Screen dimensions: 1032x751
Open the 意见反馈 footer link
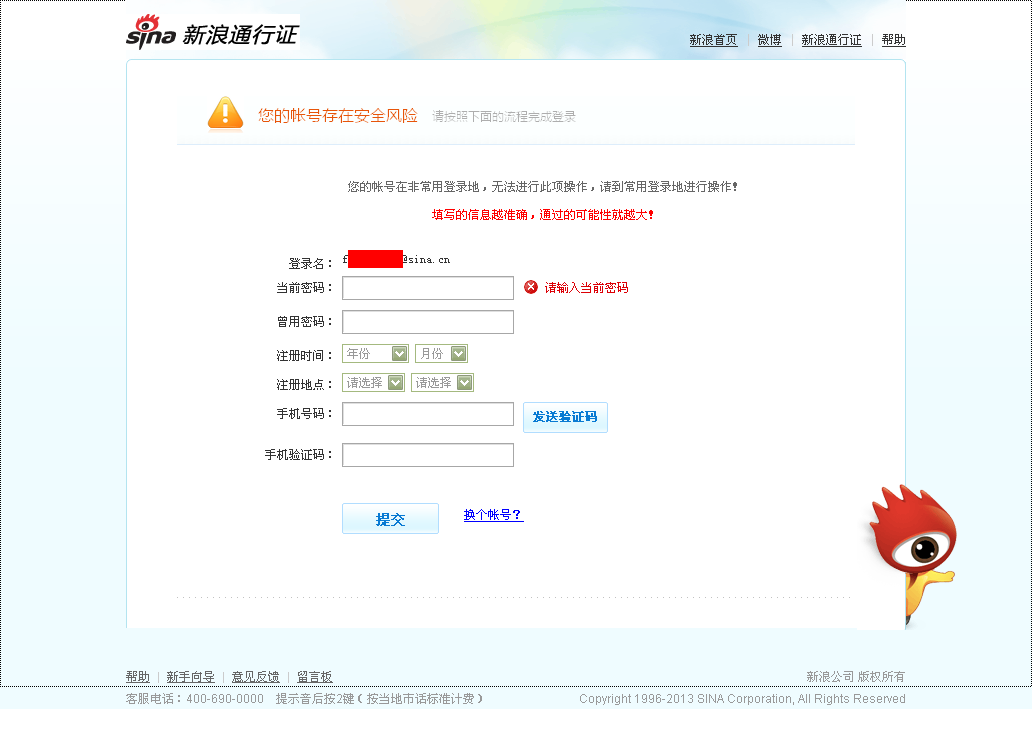(255, 677)
